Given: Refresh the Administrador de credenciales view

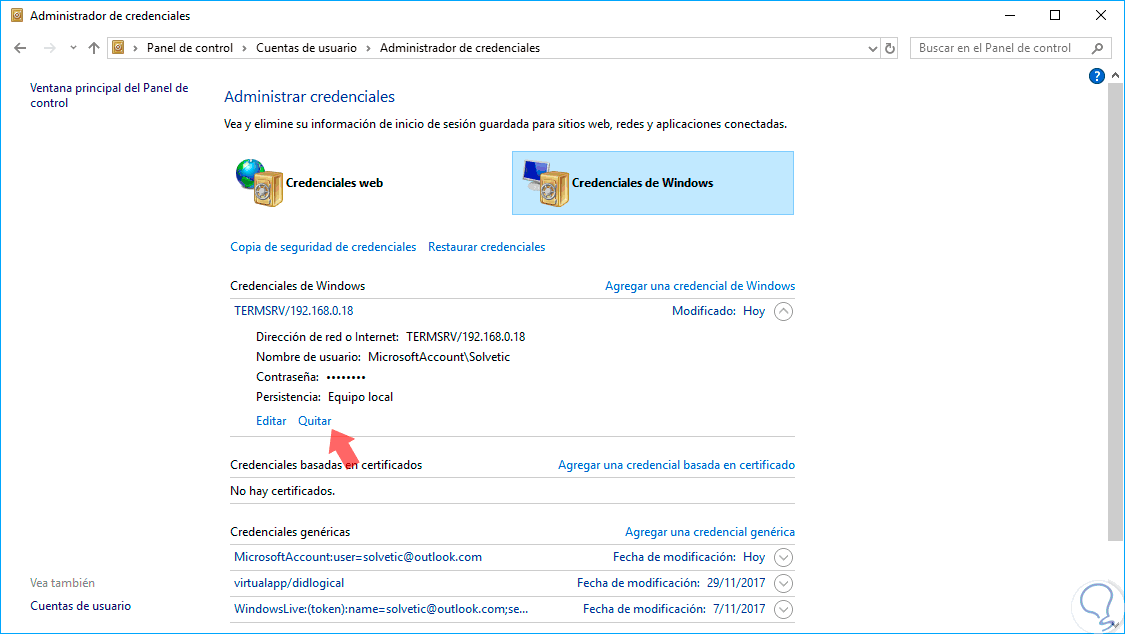Looking at the screenshot, I should [890, 48].
